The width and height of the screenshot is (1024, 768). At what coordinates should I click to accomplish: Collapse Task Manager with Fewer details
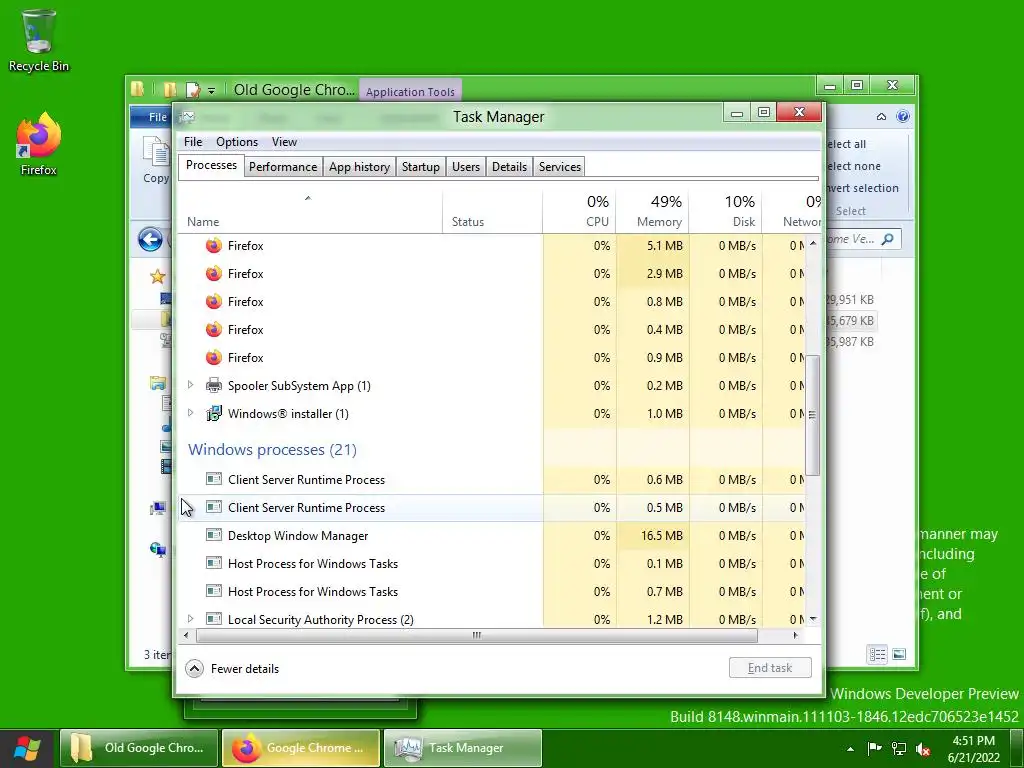pos(232,668)
